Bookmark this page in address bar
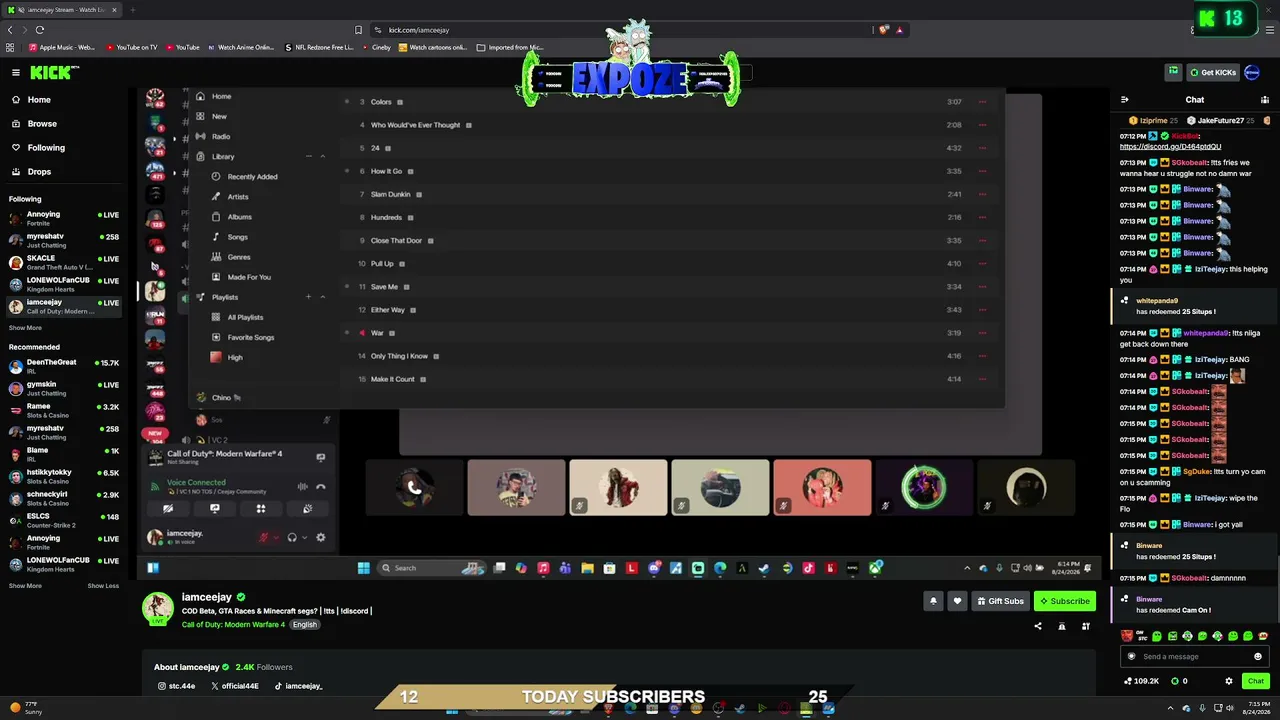The height and width of the screenshot is (720, 1280). pos(359,30)
